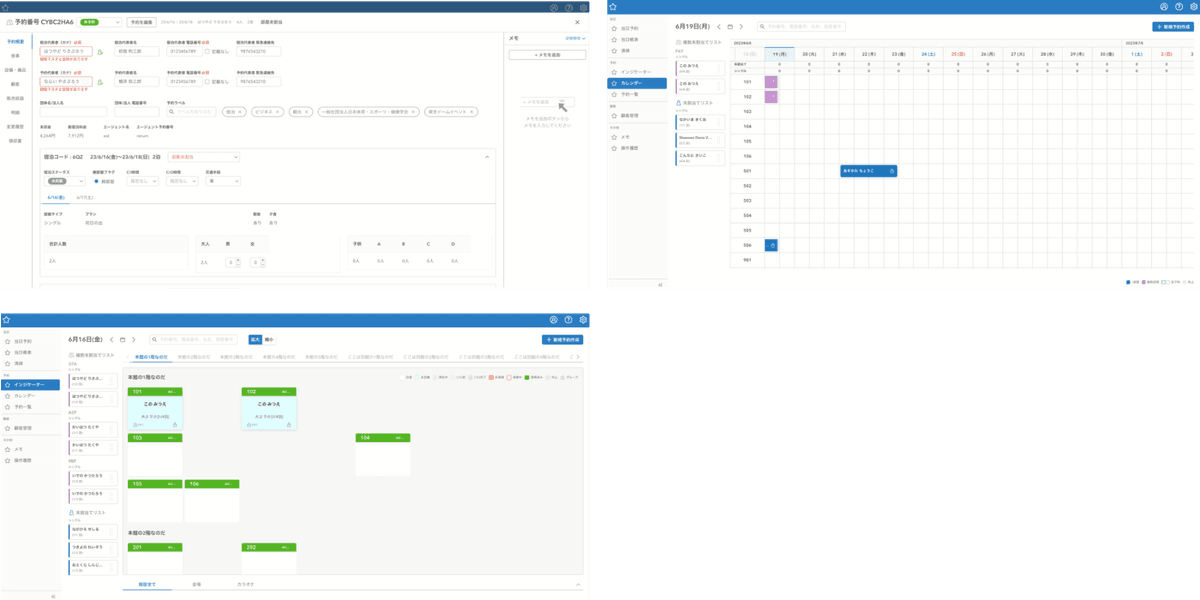
Task: Click person icon beside 予約代表者(カナ) field
Action: (100, 82)
